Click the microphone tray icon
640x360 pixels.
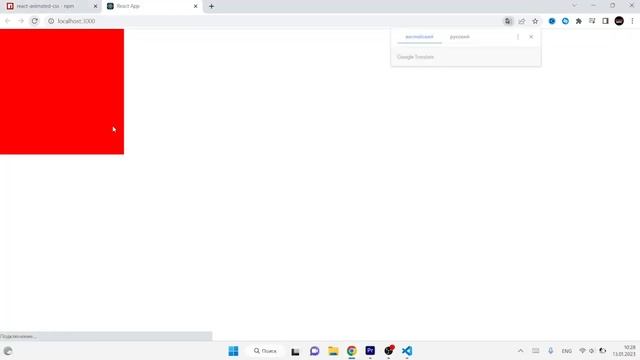551,351
